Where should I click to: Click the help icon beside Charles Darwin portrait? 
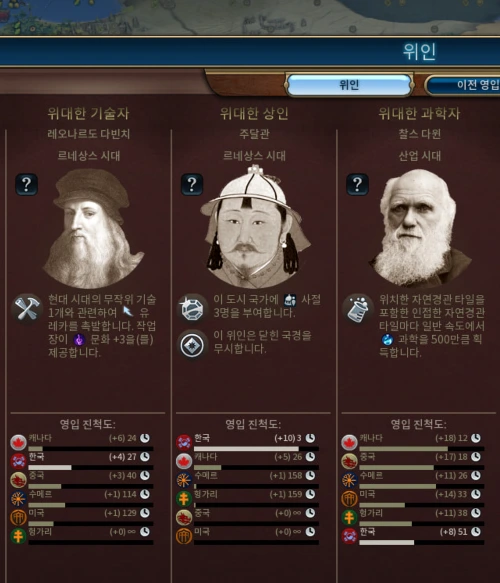(357, 184)
